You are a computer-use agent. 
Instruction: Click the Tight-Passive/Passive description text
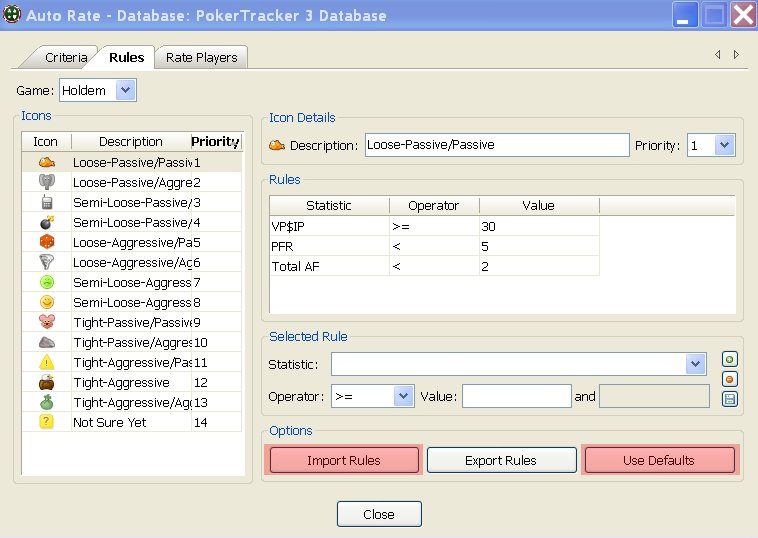coord(132,322)
